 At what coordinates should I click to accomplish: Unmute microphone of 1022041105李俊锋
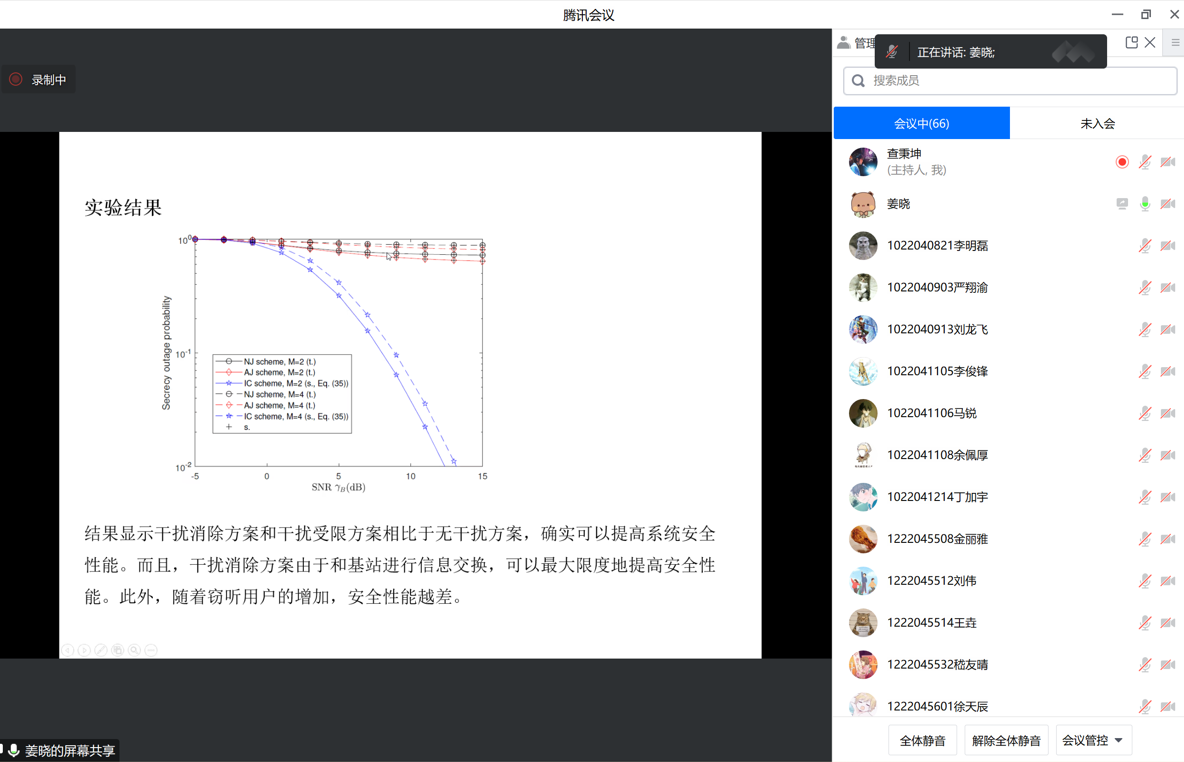pyautogui.click(x=1145, y=372)
